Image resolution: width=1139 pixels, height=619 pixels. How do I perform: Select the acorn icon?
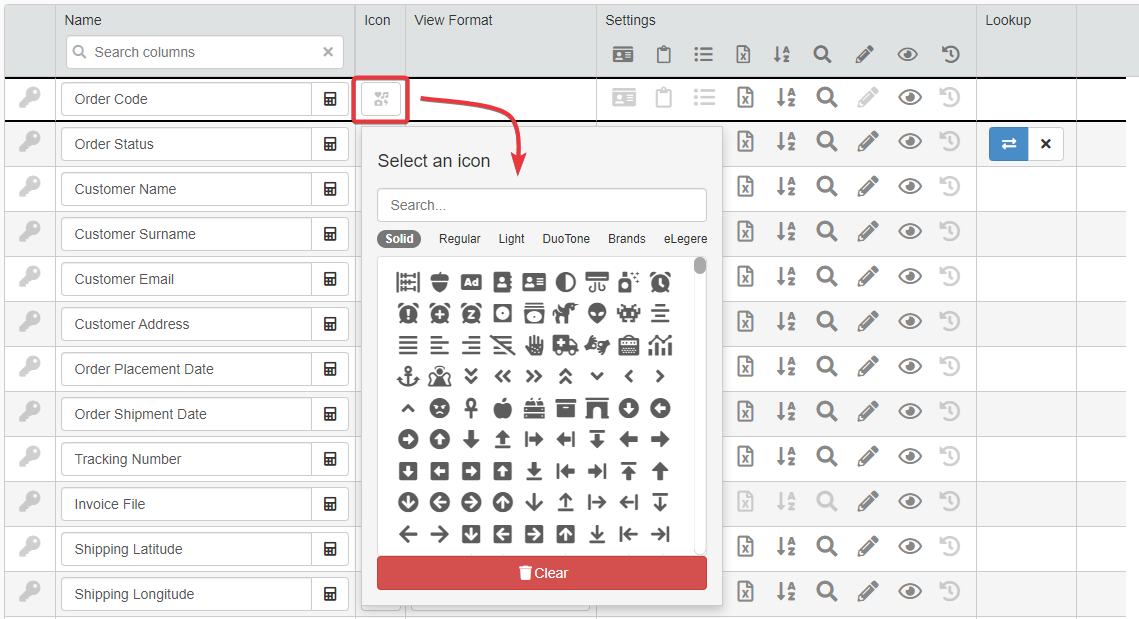pyautogui.click(x=439, y=282)
